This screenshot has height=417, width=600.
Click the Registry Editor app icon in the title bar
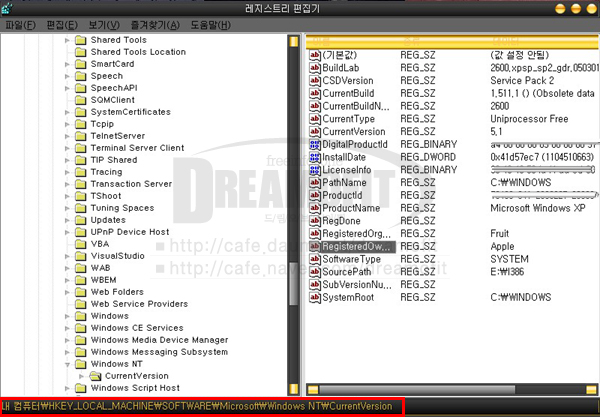pyautogui.click(x=7, y=8)
